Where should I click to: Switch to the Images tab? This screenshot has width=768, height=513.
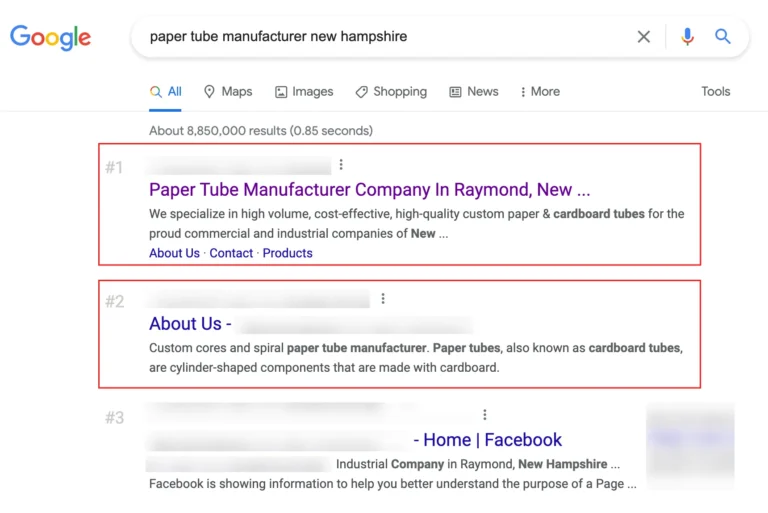[303, 91]
